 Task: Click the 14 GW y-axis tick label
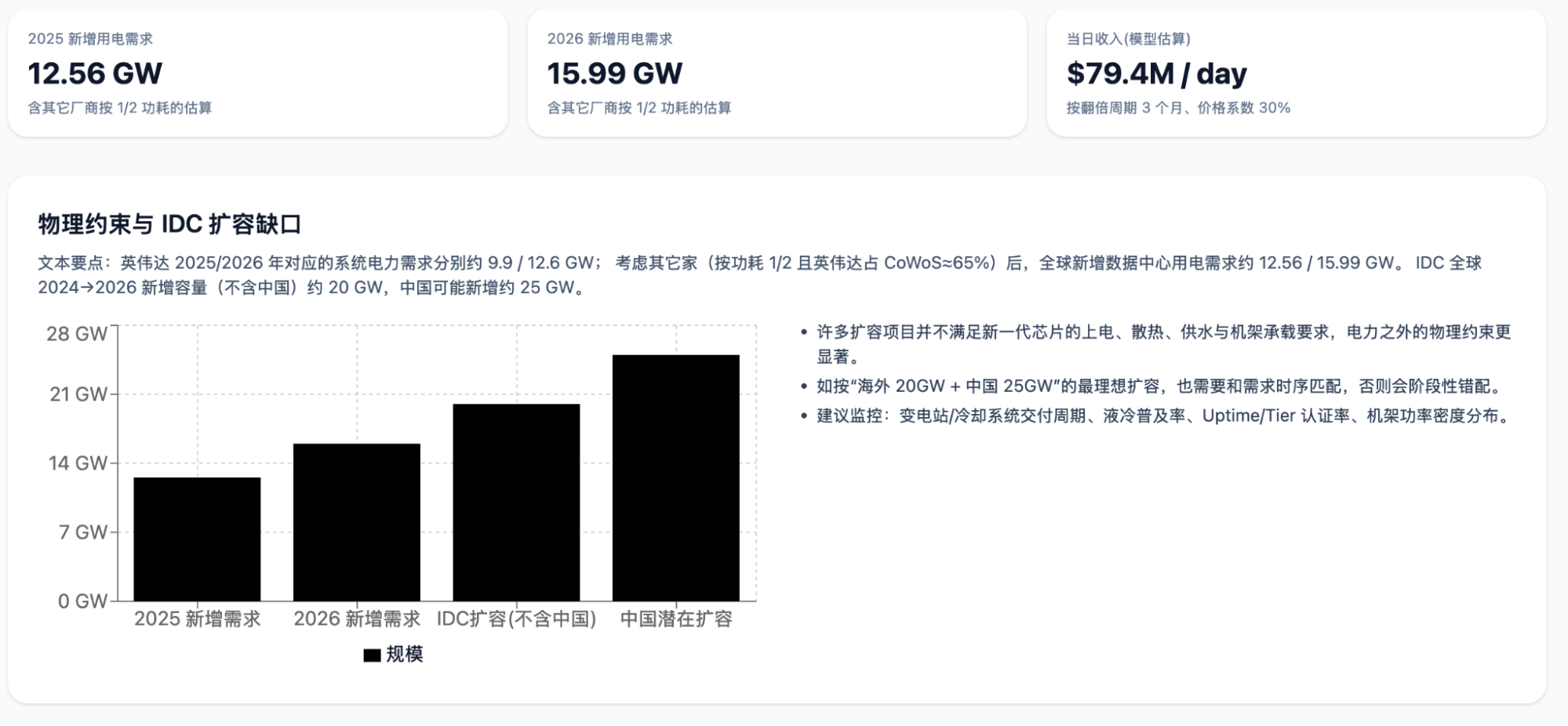(x=78, y=463)
